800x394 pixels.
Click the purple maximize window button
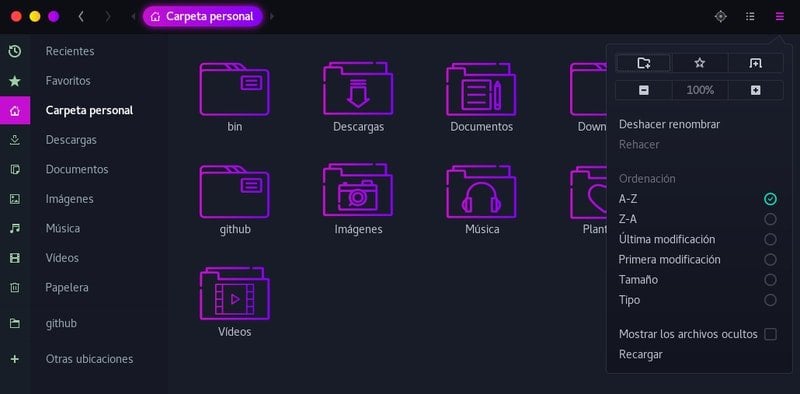(x=54, y=16)
